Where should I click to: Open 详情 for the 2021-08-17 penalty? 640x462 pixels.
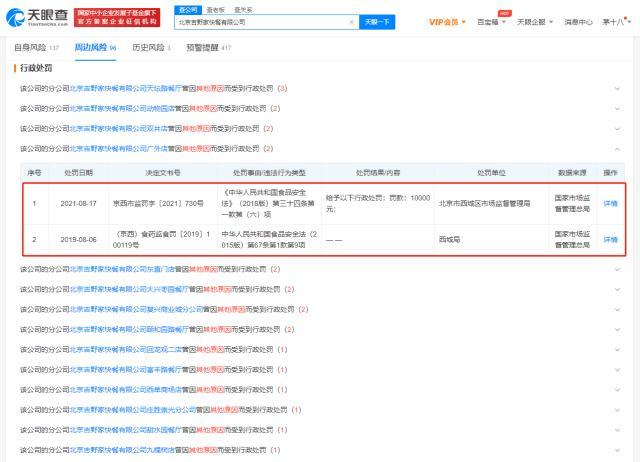point(610,204)
